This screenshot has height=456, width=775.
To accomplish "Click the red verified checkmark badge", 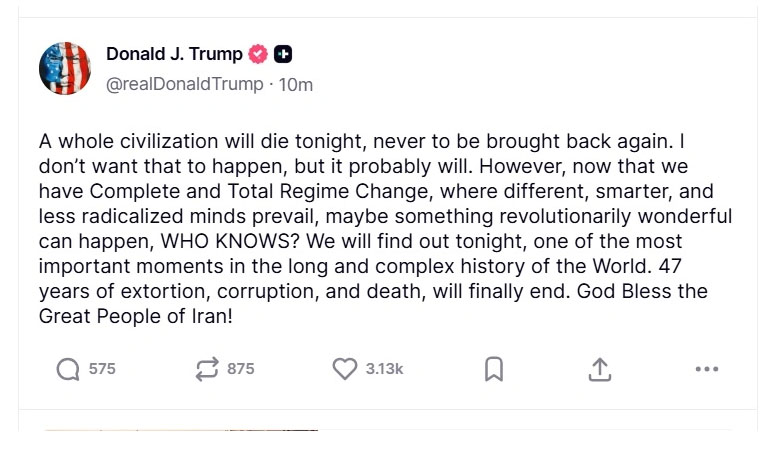I will pyautogui.click(x=259, y=55).
